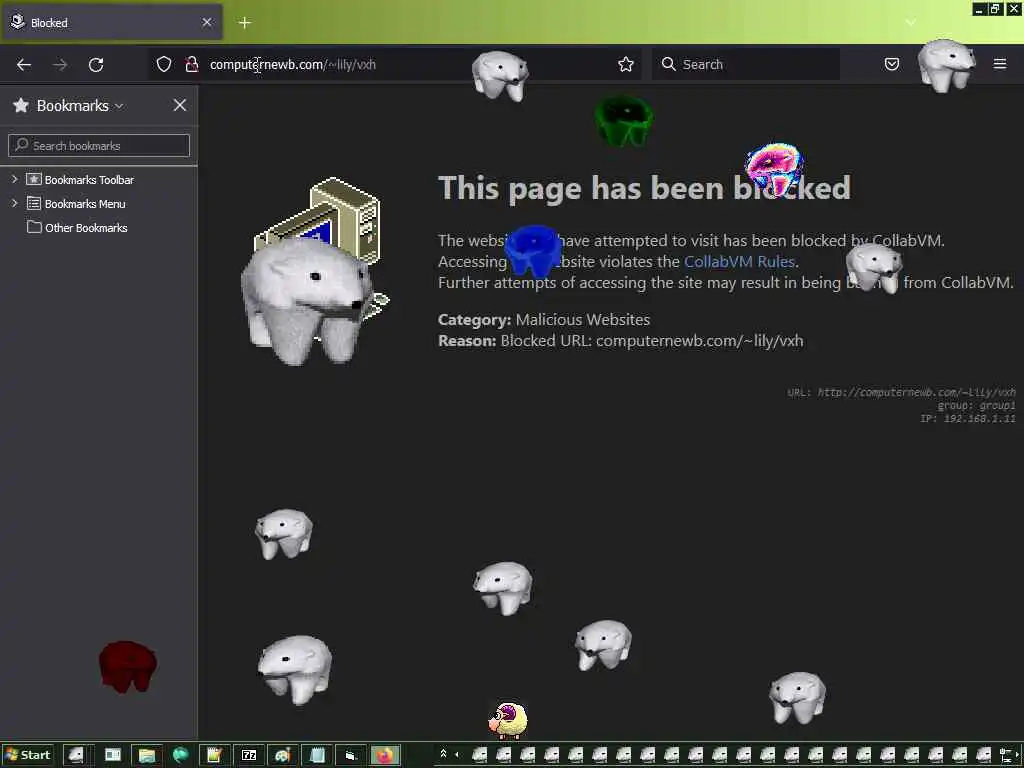This screenshot has height=768, width=1024.
Task: Open the CollabVM Rules link
Action: point(739,261)
